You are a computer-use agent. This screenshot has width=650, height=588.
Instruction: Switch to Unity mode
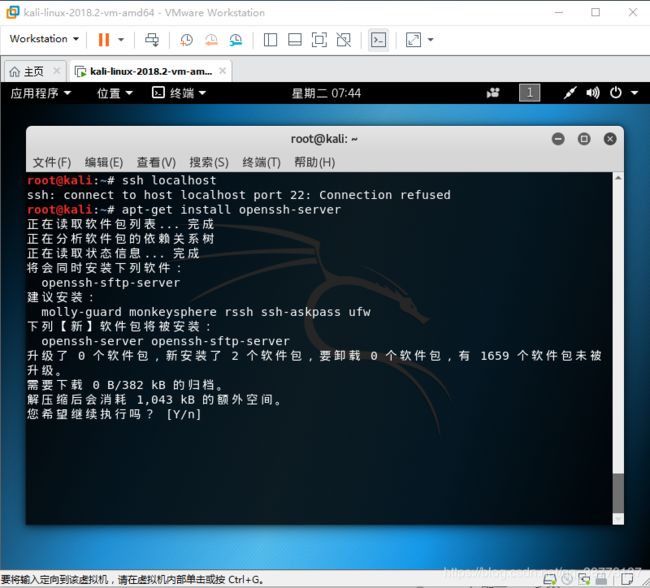click(x=344, y=40)
